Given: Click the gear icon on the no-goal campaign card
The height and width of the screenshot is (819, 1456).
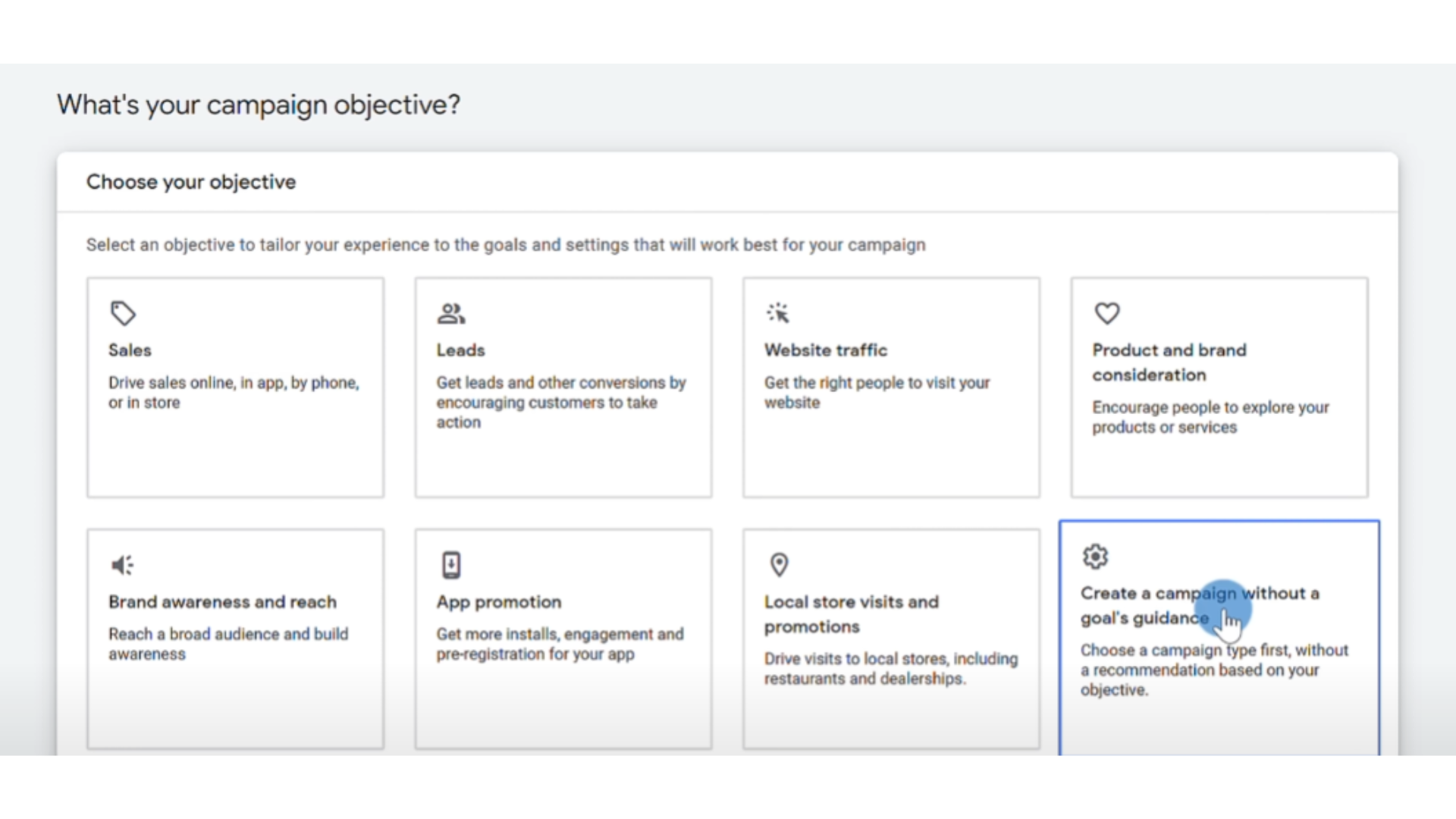Looking at the screenshot, I should point(1094,556).
